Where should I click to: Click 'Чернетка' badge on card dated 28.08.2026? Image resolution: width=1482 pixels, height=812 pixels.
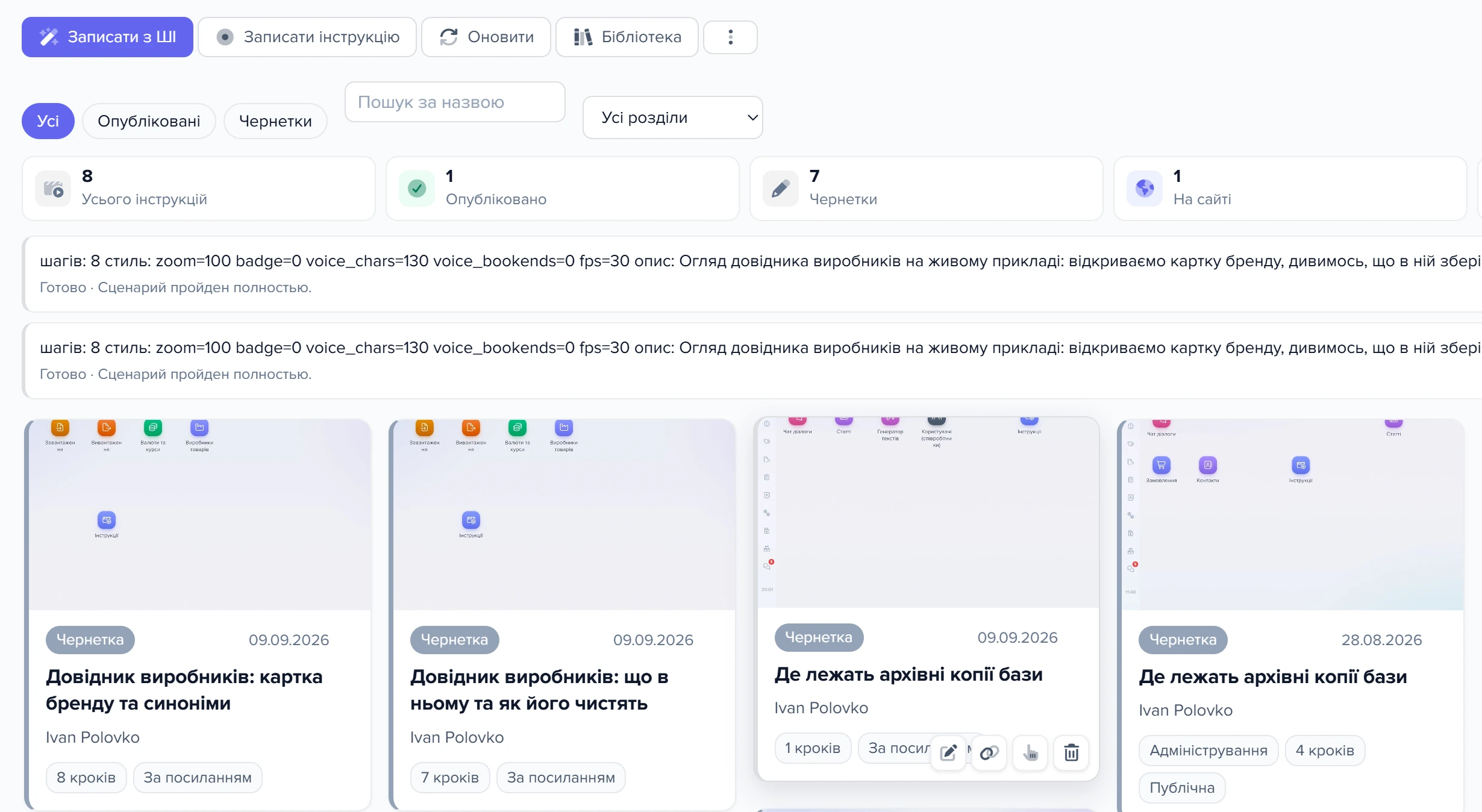point(1183,640)
